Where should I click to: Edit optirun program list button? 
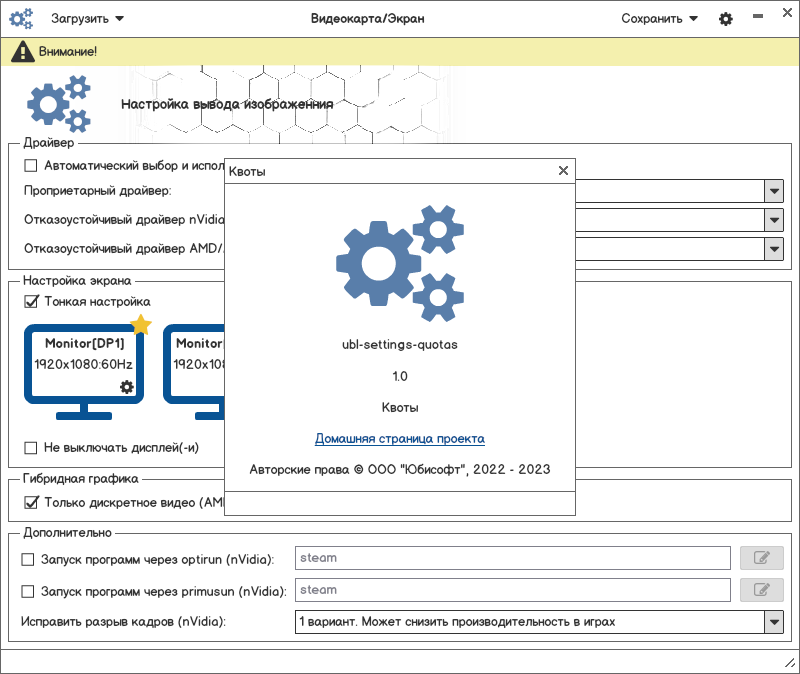pos(762,558)
